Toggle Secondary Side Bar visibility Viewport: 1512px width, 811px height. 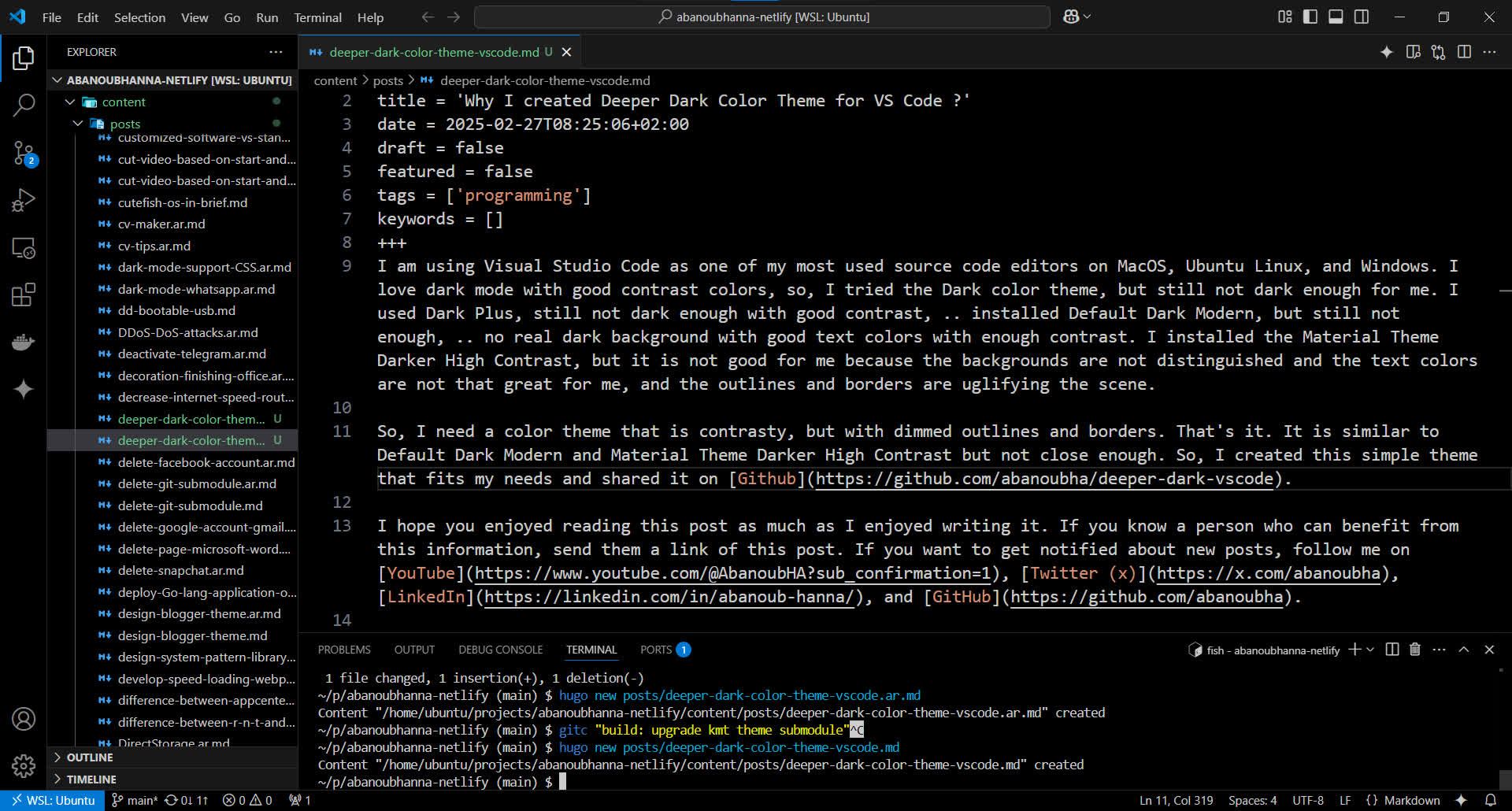[1362, 17]
